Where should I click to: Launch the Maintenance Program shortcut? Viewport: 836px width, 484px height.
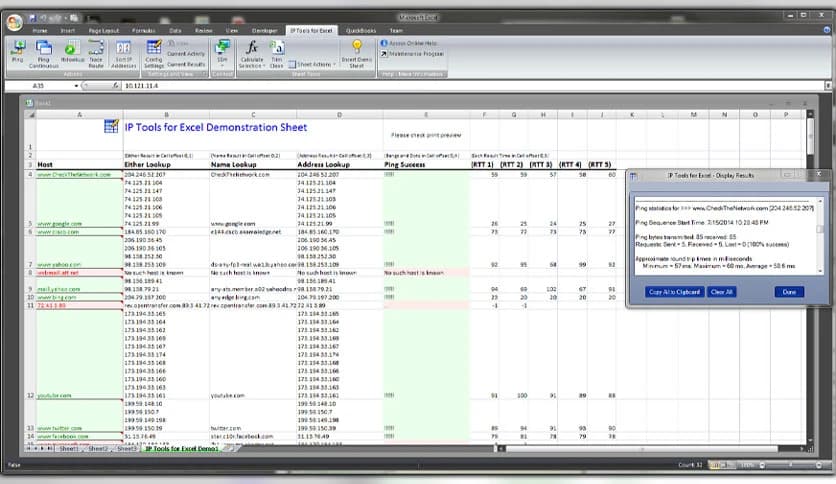click(x=412, y=54)
